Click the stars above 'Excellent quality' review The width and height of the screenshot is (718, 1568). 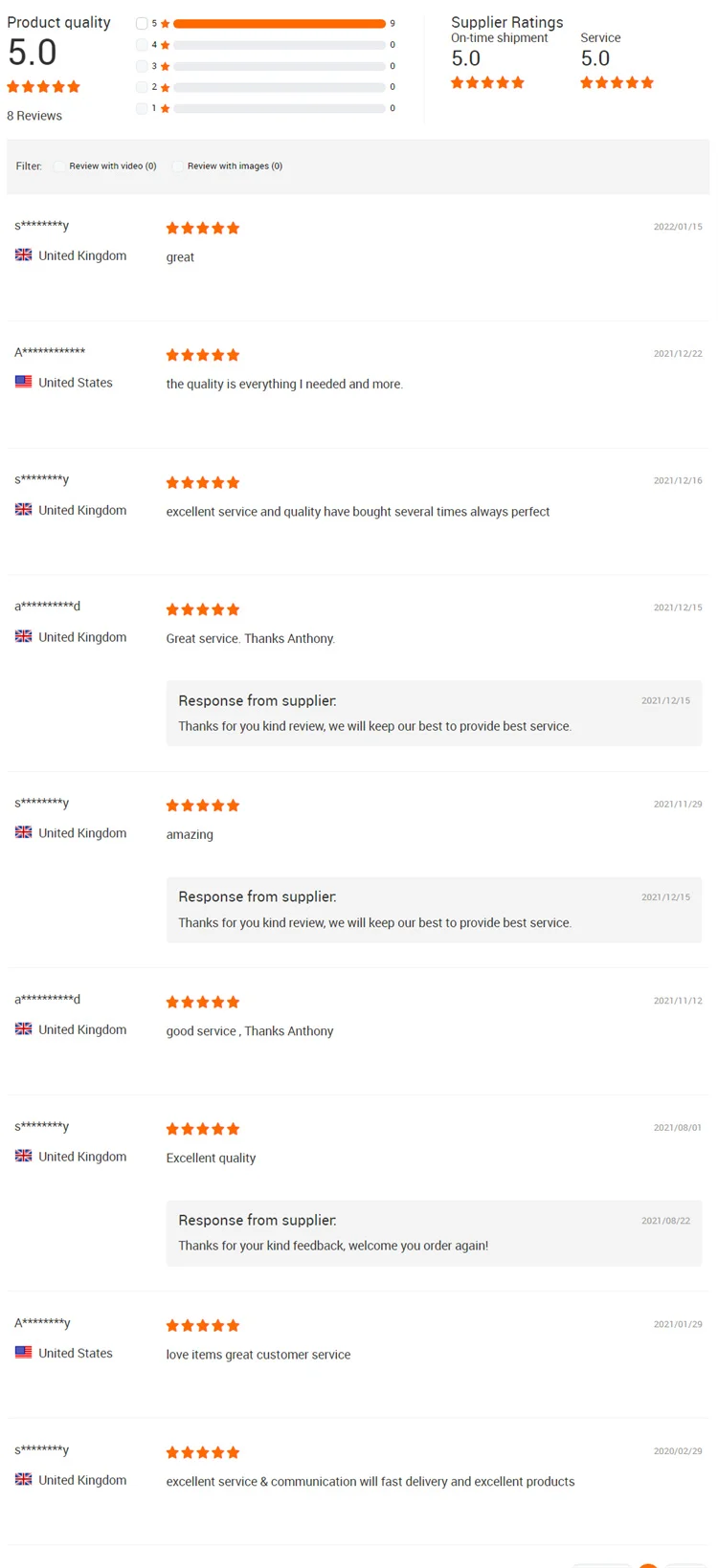202,1129
